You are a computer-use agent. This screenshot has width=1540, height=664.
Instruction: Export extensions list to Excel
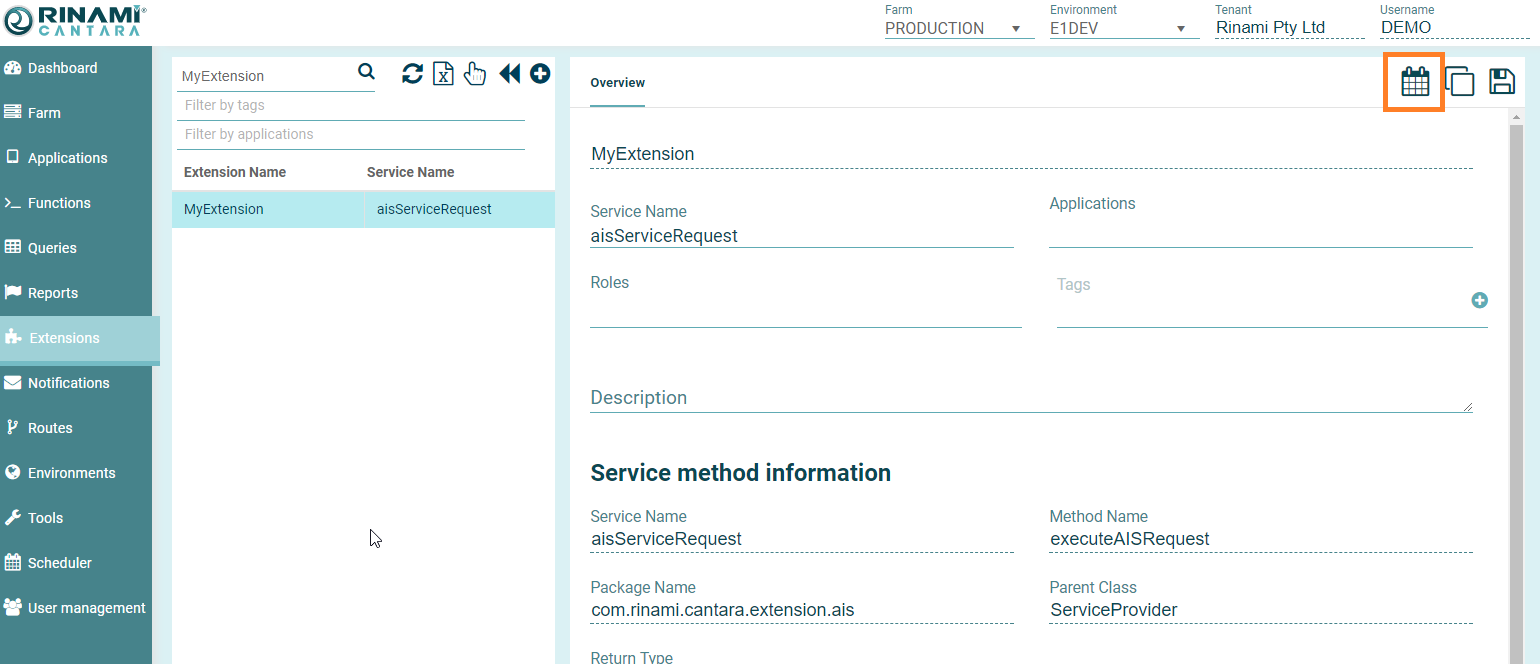pyautogui.click(x=443, y=73)
